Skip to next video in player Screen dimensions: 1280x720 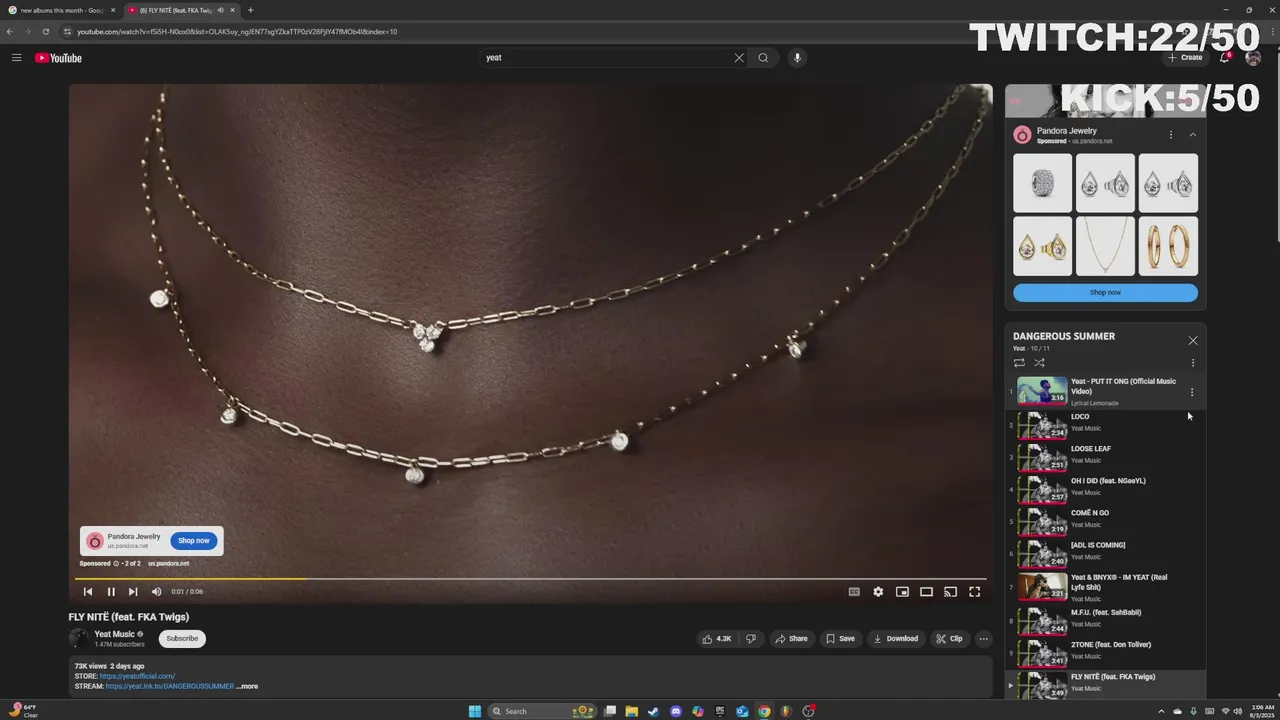(133, 592)
